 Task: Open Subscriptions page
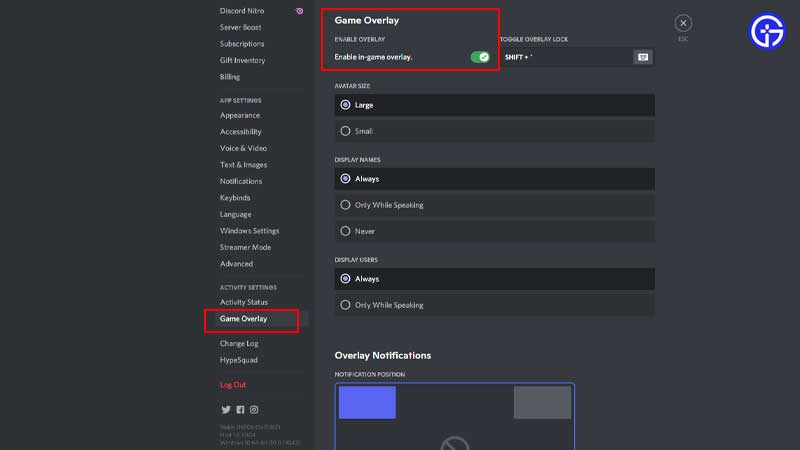click(x=242, y=44)
